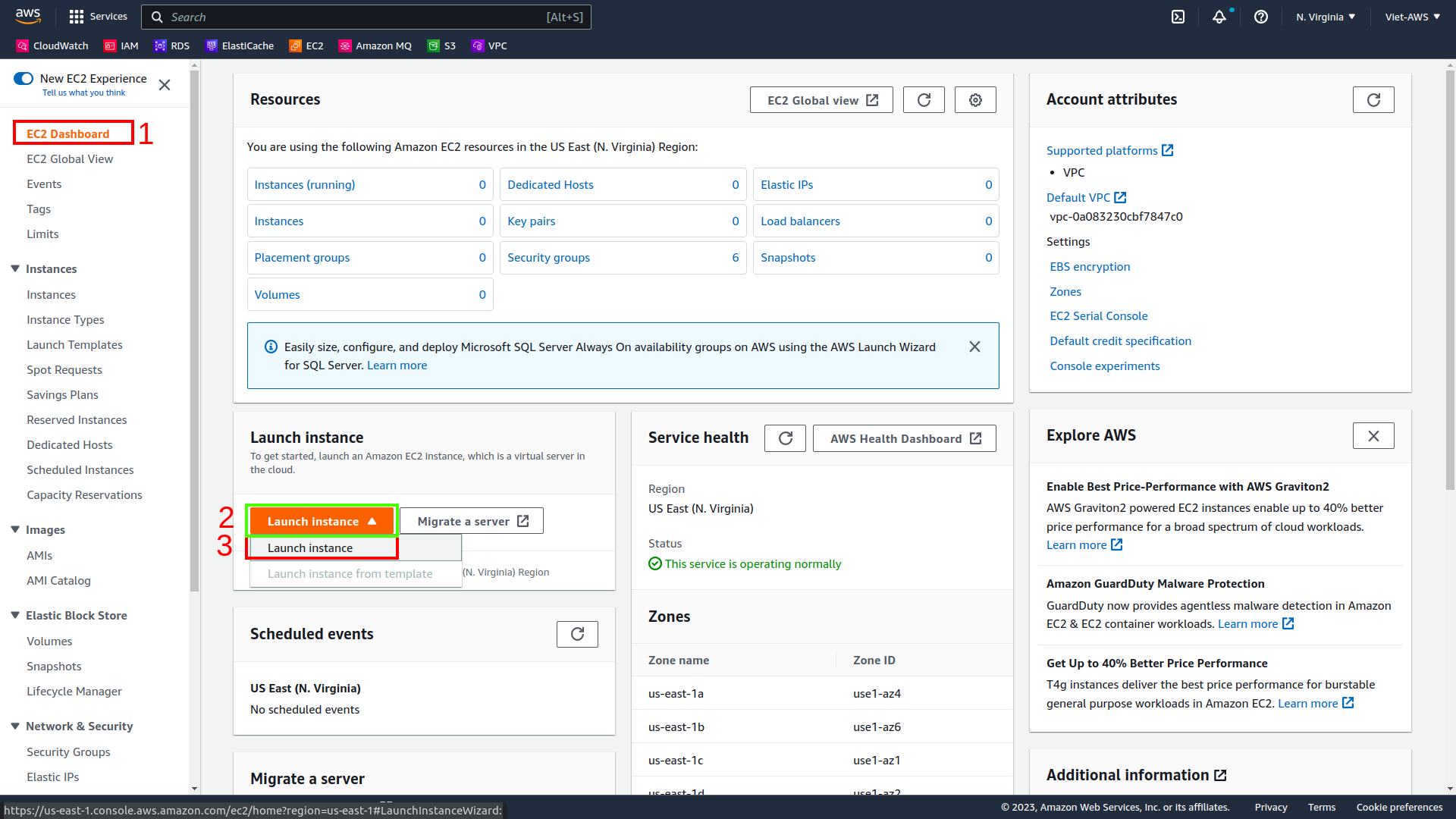The height and width of the screenshot is (819, 1456).
Task: Open Resources panel settings gear
Action: coord(975,100)
